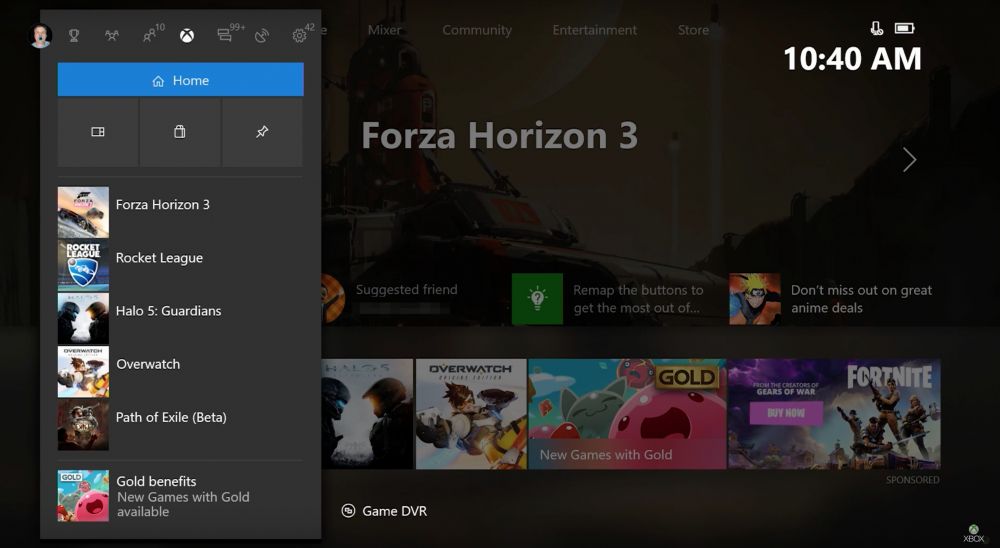
Task: Open the Broadcast and capture tab icon
Action: click(x=261, y=36)
